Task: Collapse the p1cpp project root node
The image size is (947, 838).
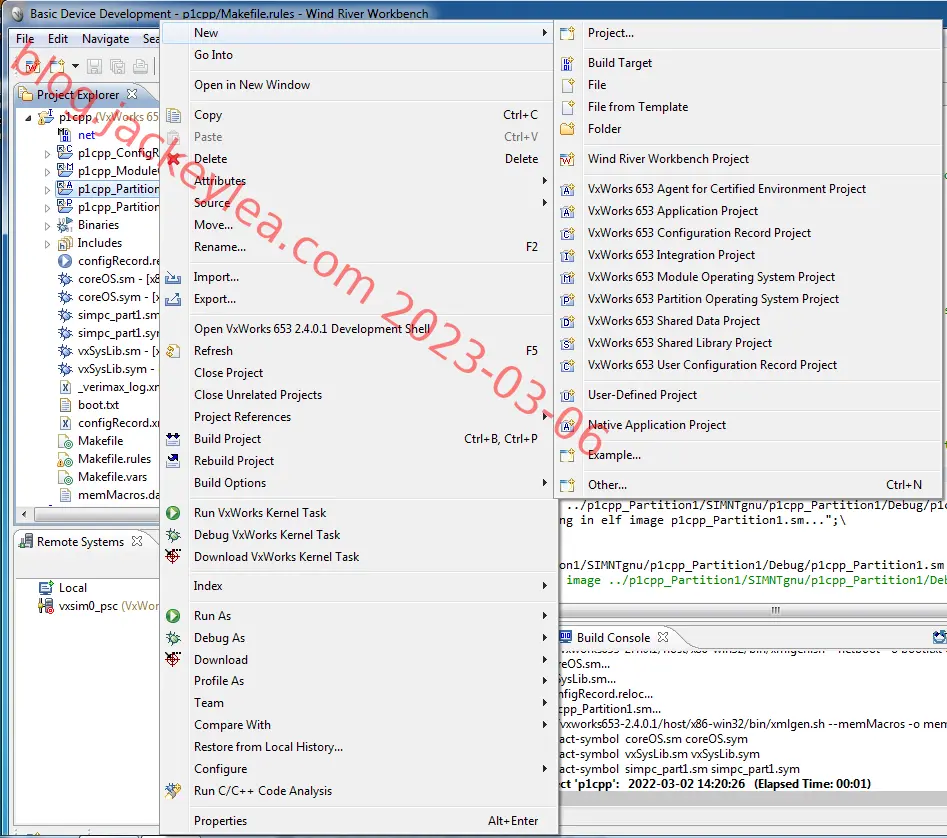Action: tap(28, 118)
